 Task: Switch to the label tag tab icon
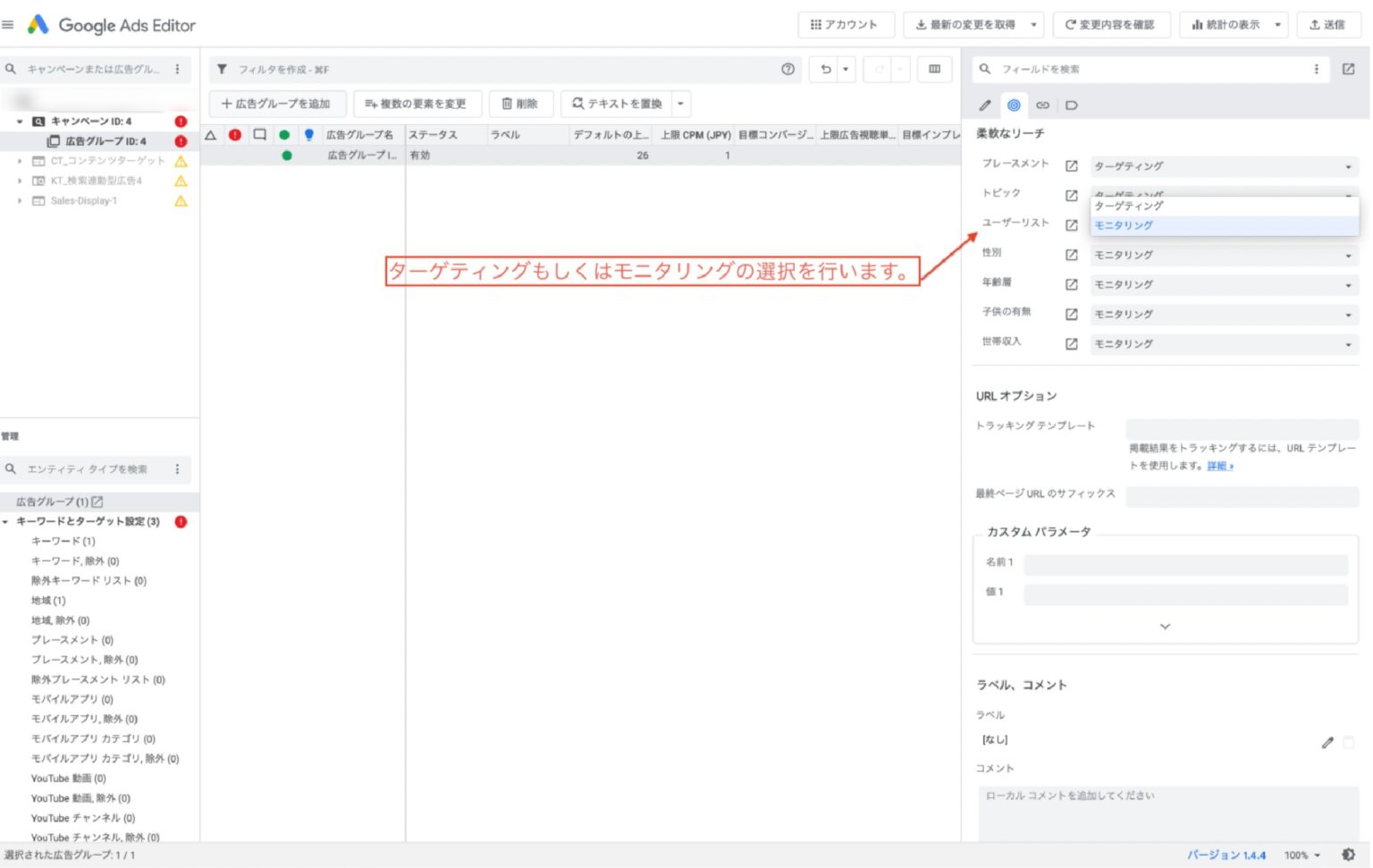pyautogui.click(x=1072, y=105)
